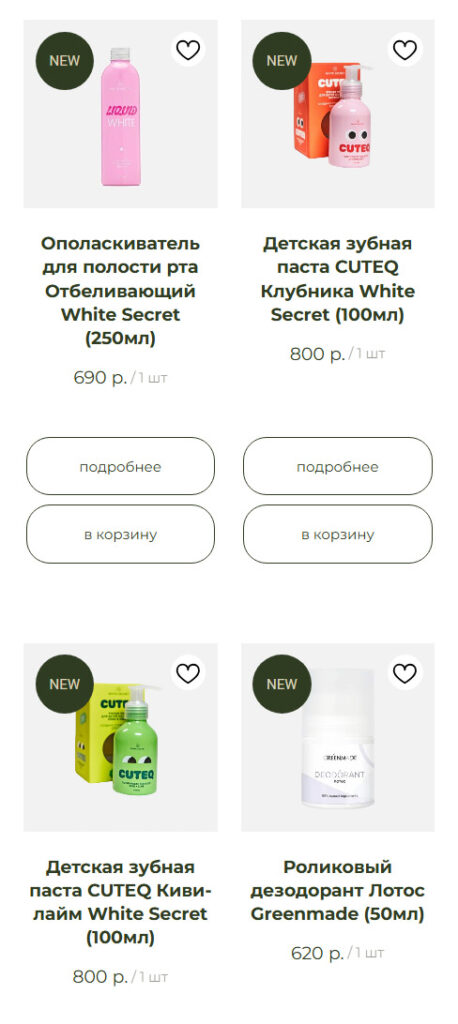Open подробнее for CUTEQ strawberry toothpaste
Viewport: 458px width, 1024px height.
338,467
